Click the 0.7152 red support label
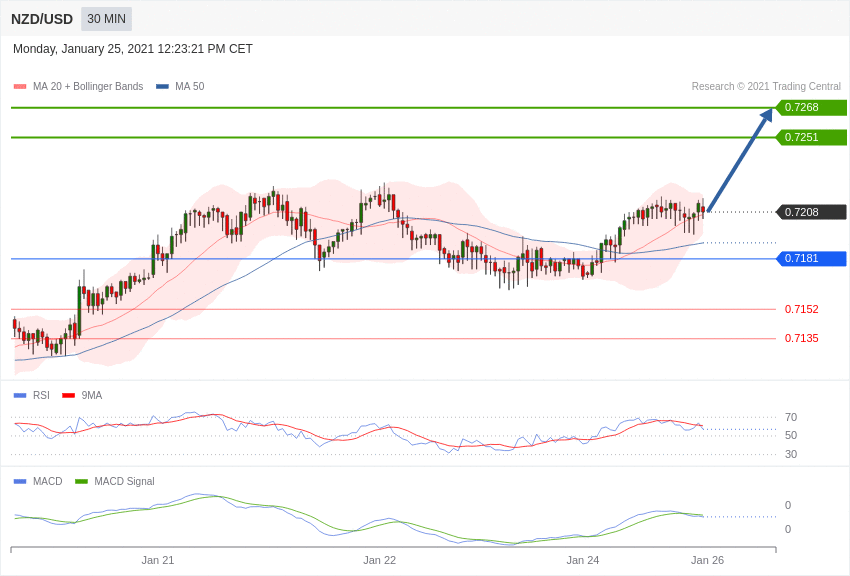850x576 pixels. [x=801, y=310]
